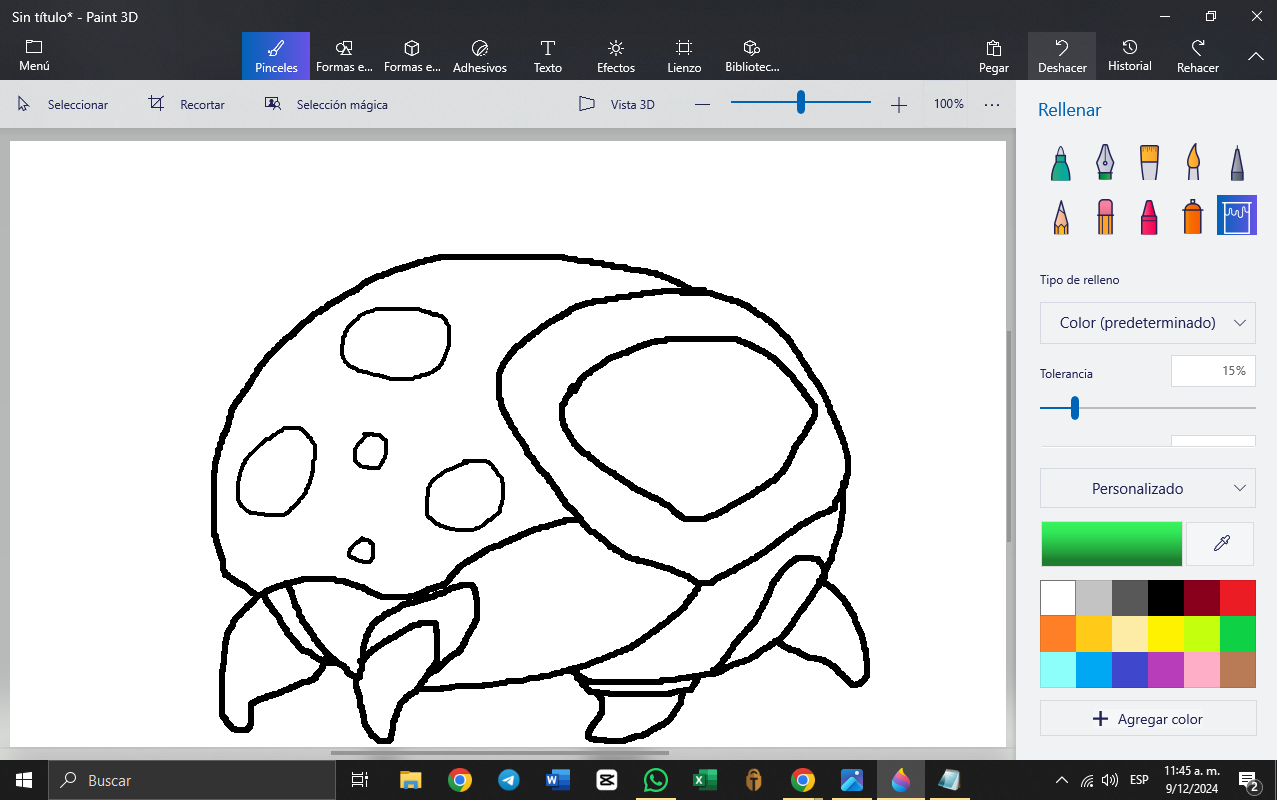Click the Tolerancia 15% input field
Image resolution: width=1277 pixels, height=800 pixels.
[1213, 371]
